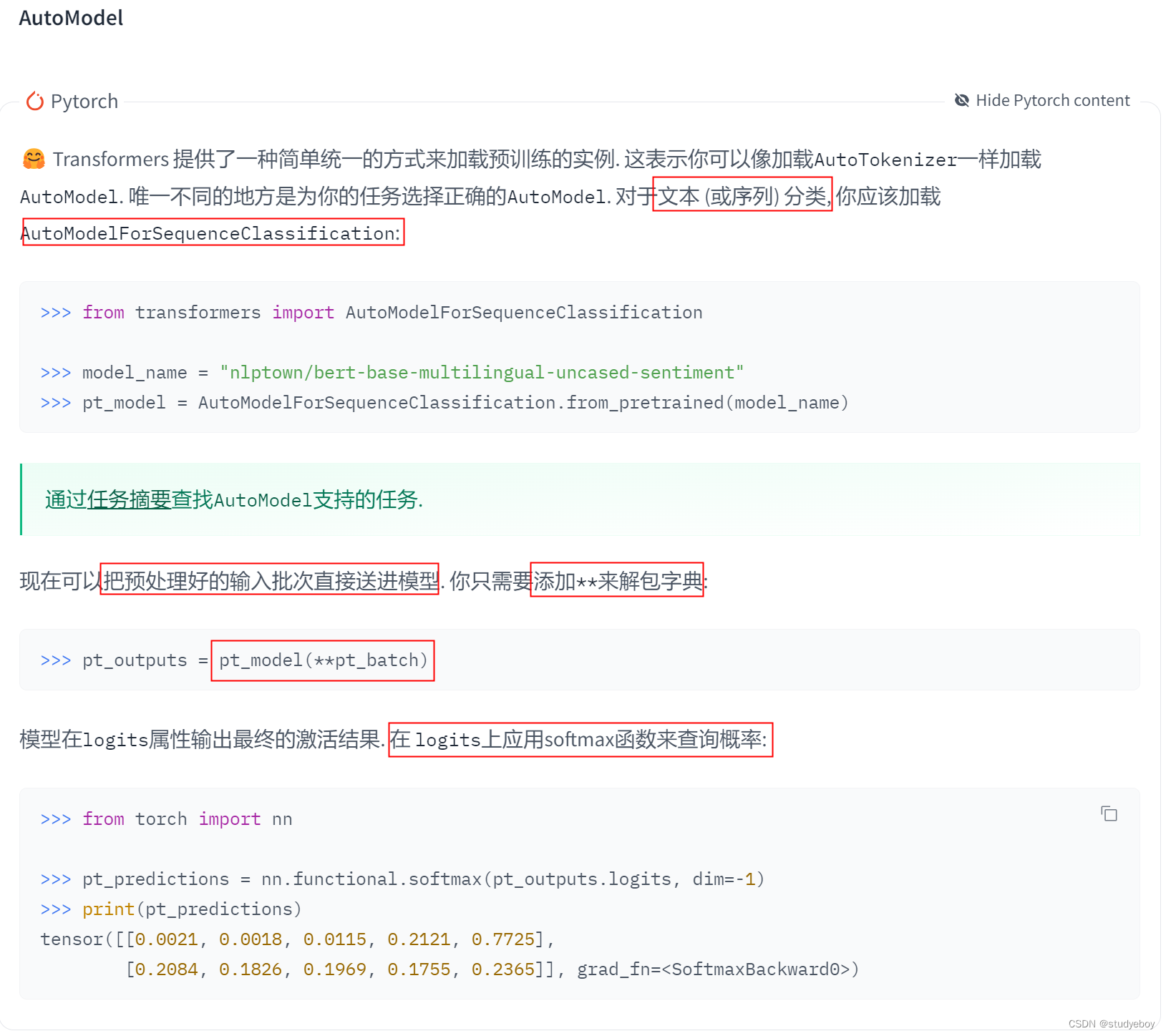Click the AutoModel heading
The width and height of the screenshot is (1166, 1036).
(71, 18)
